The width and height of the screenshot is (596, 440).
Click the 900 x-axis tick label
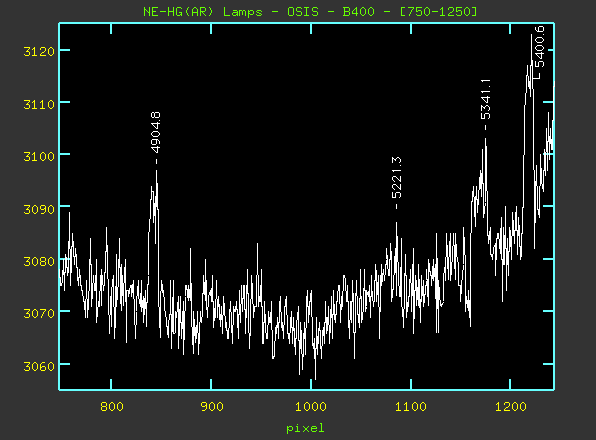212,407
